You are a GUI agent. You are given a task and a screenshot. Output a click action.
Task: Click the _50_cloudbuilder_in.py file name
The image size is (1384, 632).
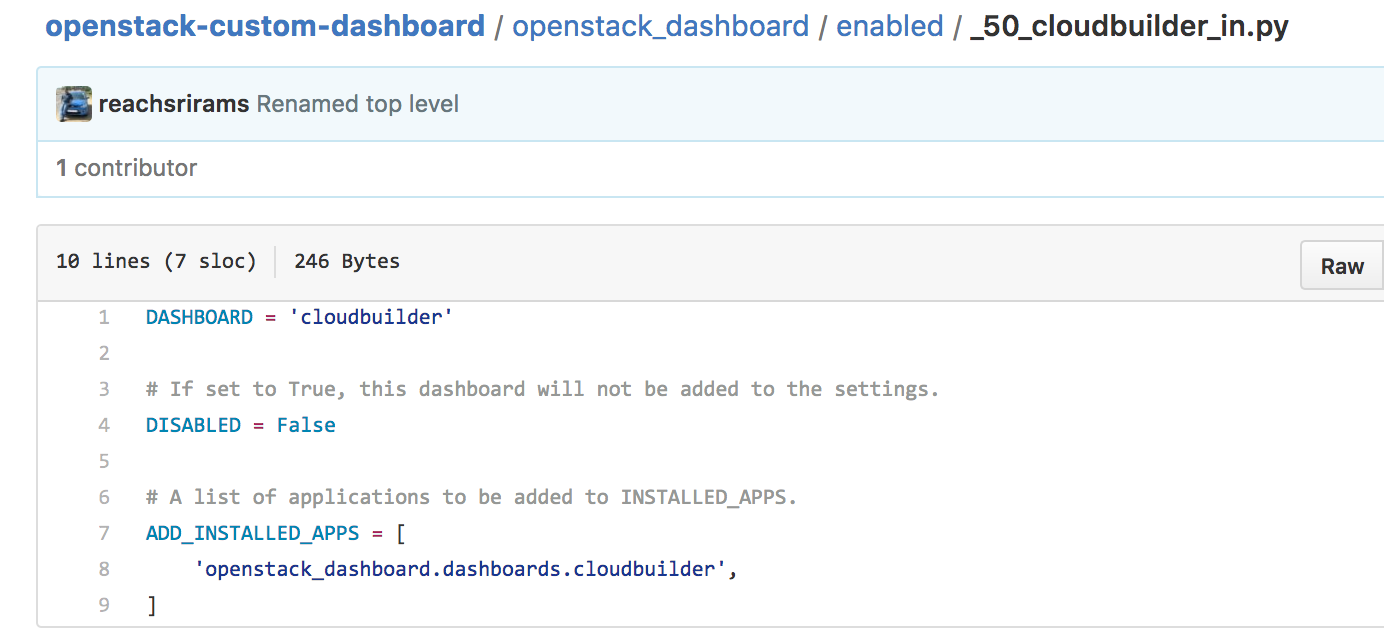(x=1129, y=26)
